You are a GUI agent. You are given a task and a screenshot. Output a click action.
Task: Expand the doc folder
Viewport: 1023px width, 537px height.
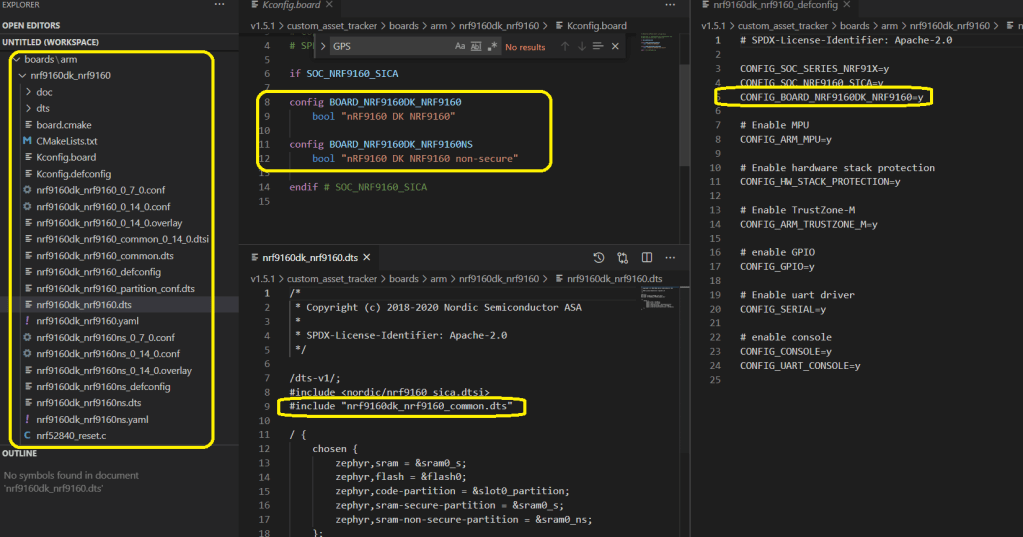pos(43,92)
